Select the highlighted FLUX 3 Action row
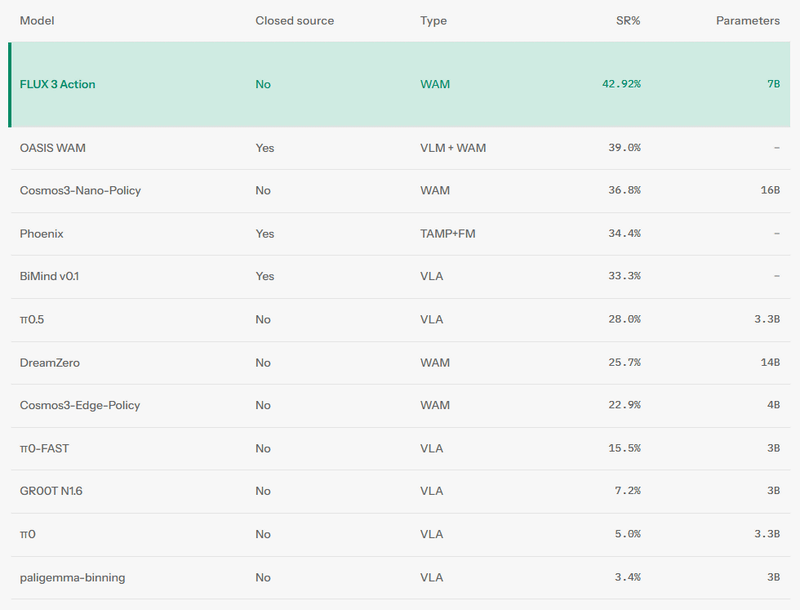 pos(399,84)
